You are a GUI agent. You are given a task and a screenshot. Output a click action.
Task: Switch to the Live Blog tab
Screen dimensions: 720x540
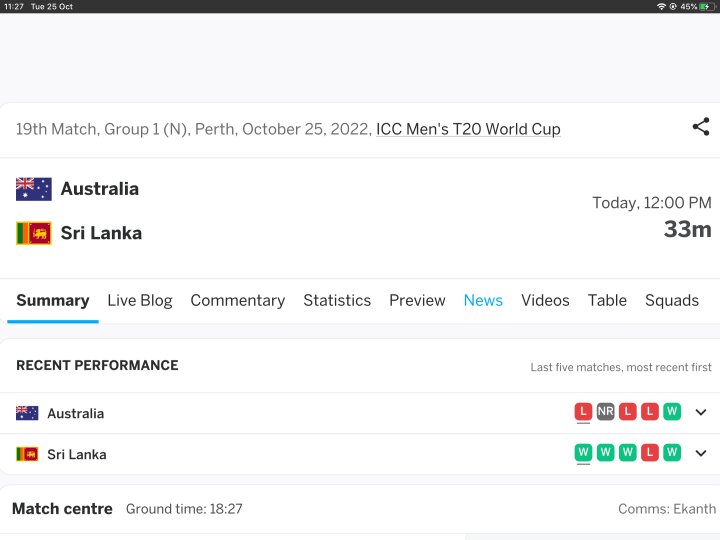139,300
